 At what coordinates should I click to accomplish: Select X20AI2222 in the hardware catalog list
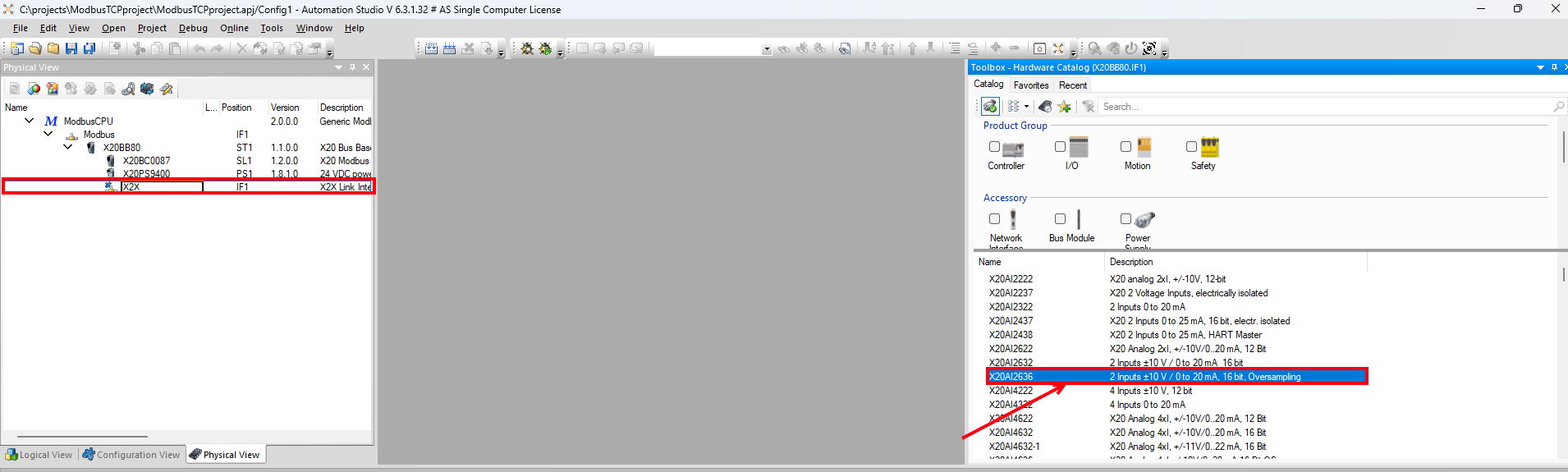1011,279
